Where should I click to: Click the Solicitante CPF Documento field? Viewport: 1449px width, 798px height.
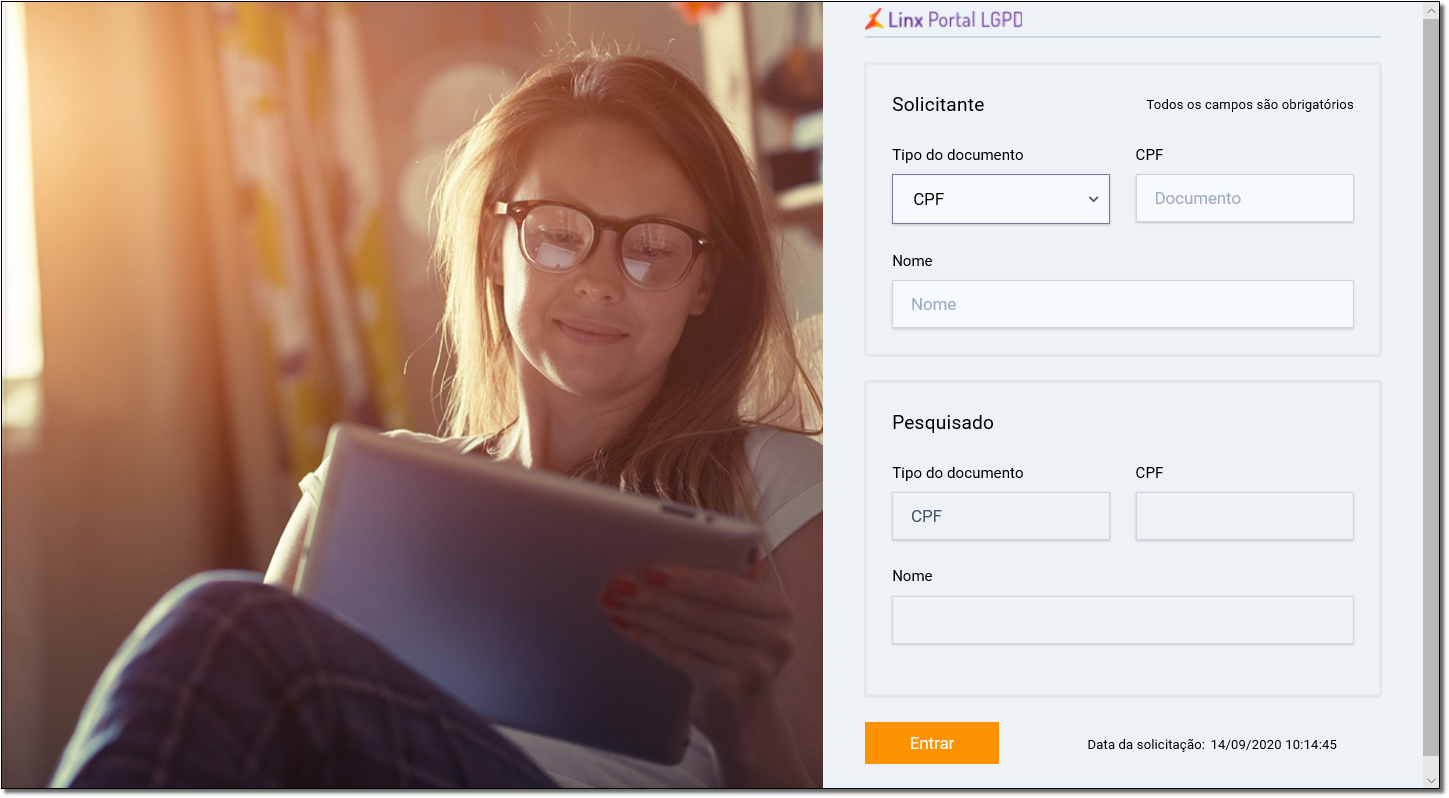(x=1245, y=198)
